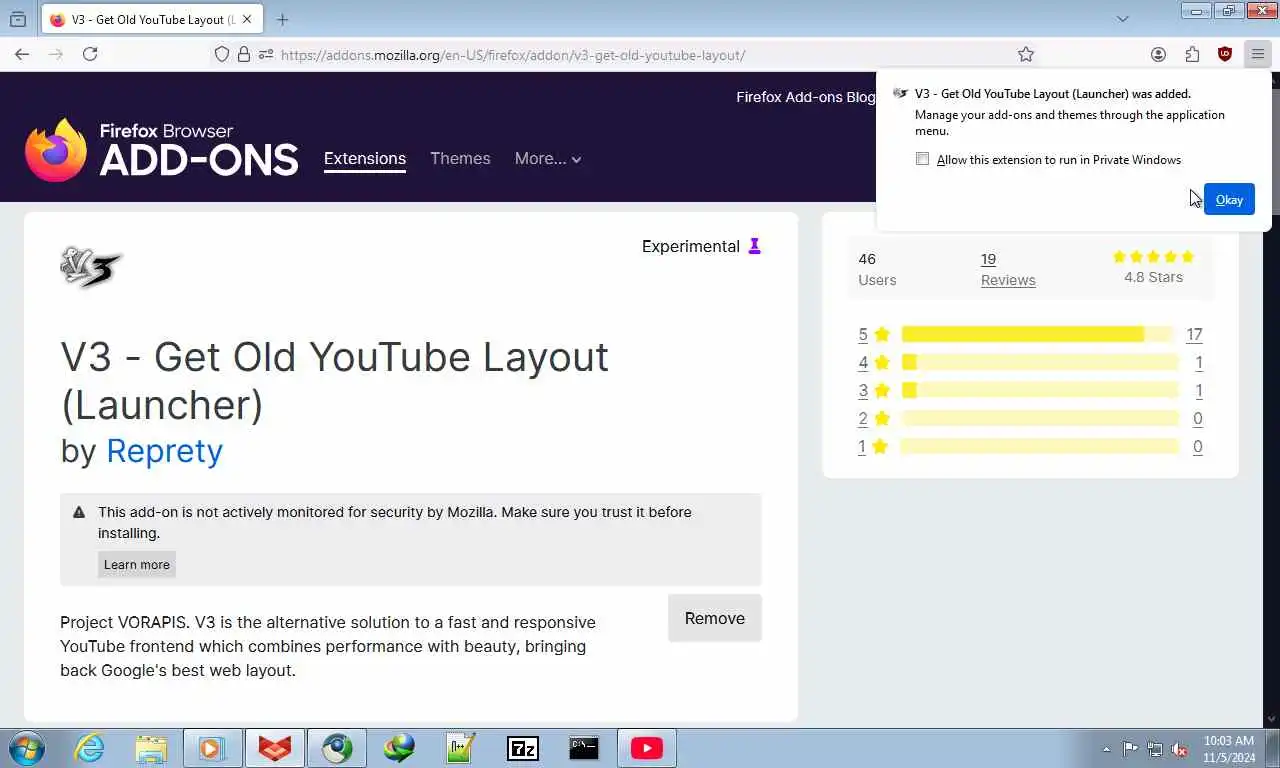Screen dimensions: 1280x768
Task: Click the 46 Users count text
Action: point(877,269)
